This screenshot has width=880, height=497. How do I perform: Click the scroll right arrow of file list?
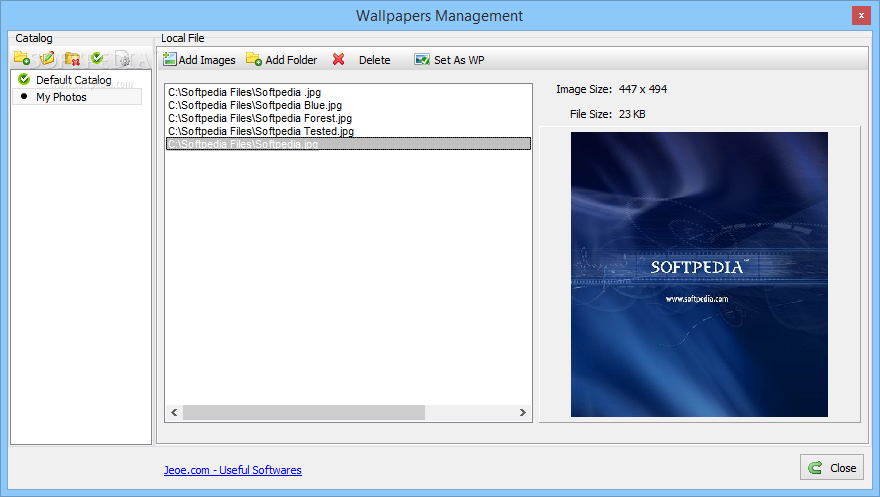coord(522,412)
